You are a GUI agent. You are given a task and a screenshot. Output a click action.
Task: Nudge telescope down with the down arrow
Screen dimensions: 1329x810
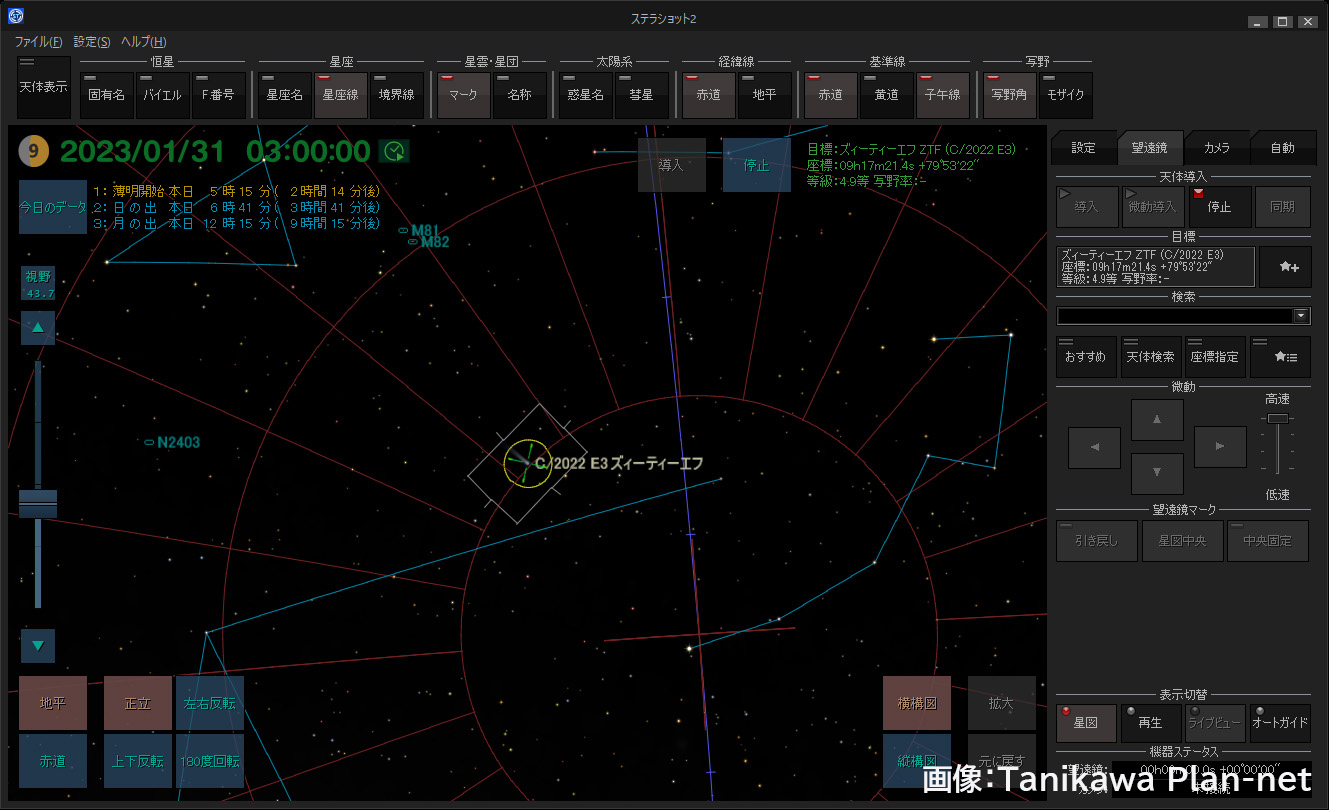pyautogui.click(x=1157, y=474)
